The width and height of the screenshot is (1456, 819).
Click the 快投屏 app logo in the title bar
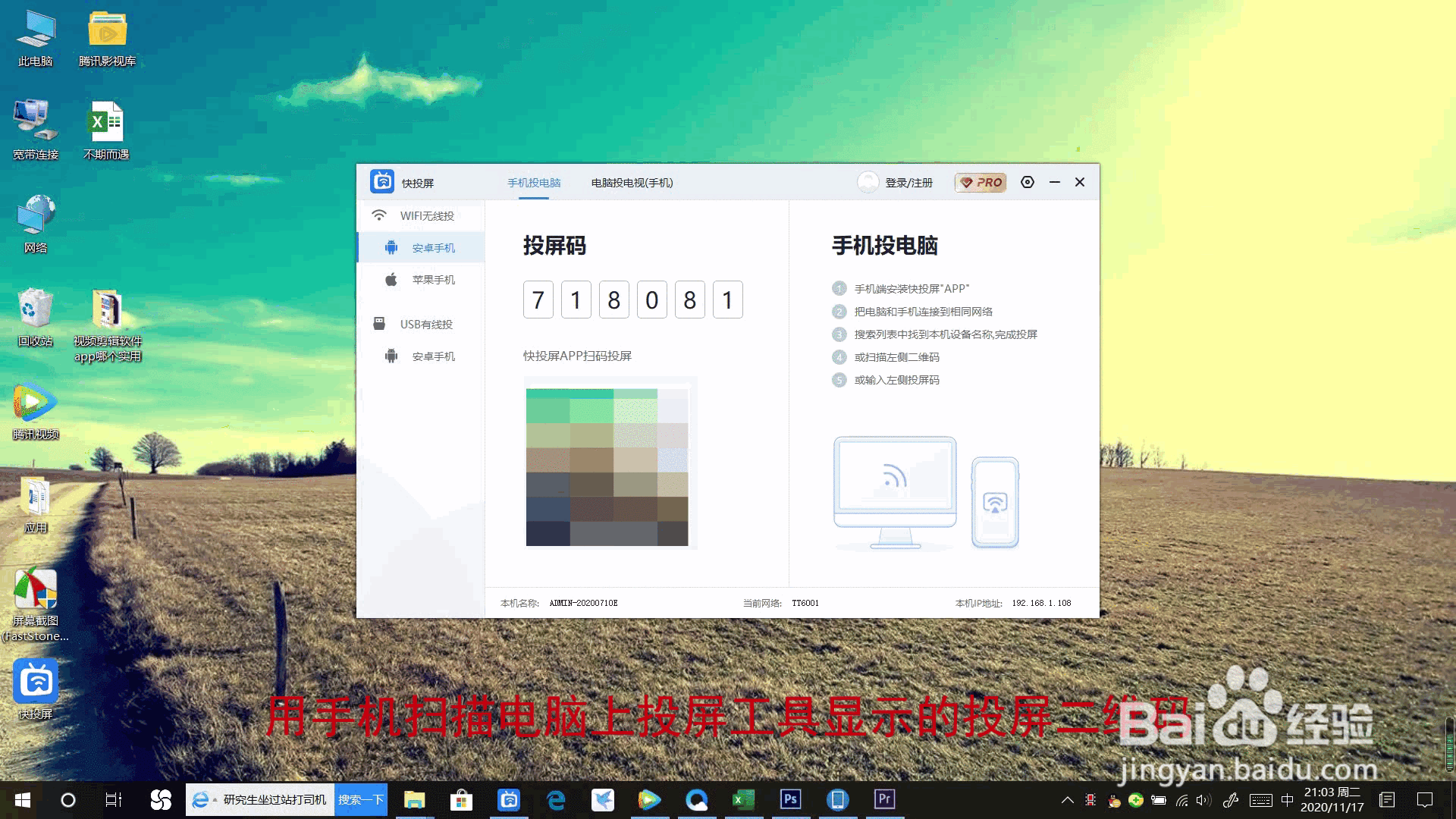382,182
